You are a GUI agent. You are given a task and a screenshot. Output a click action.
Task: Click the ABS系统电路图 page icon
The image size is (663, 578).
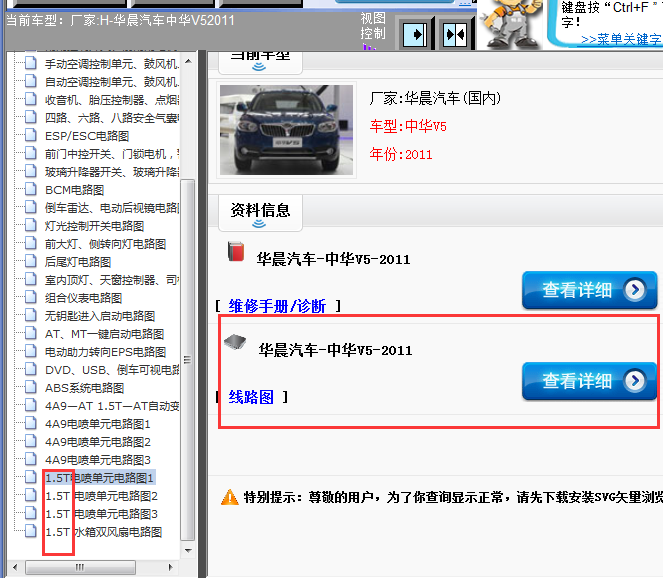[30, 387]
